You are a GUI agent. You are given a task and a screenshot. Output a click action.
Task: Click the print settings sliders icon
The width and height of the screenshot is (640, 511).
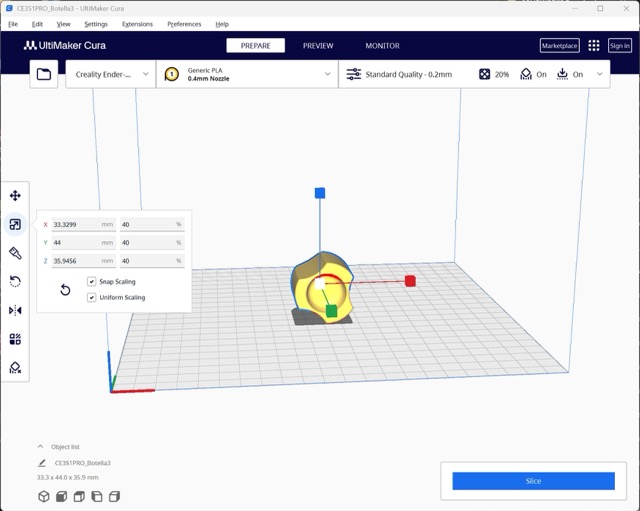coord(353,74)
